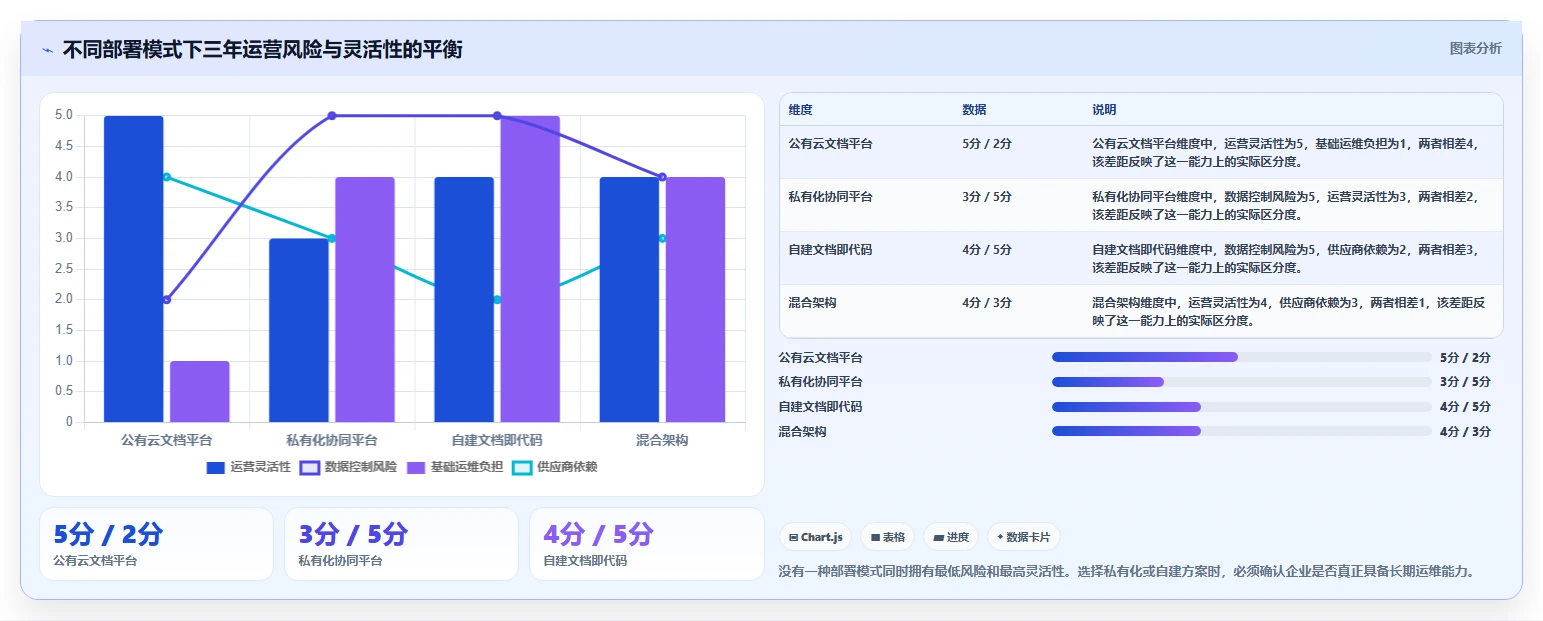Click the purple line point at 私有化协同平台
The width and height of the screenshot is (1543, 621).
pyautogui.click(x=332, y=116)
